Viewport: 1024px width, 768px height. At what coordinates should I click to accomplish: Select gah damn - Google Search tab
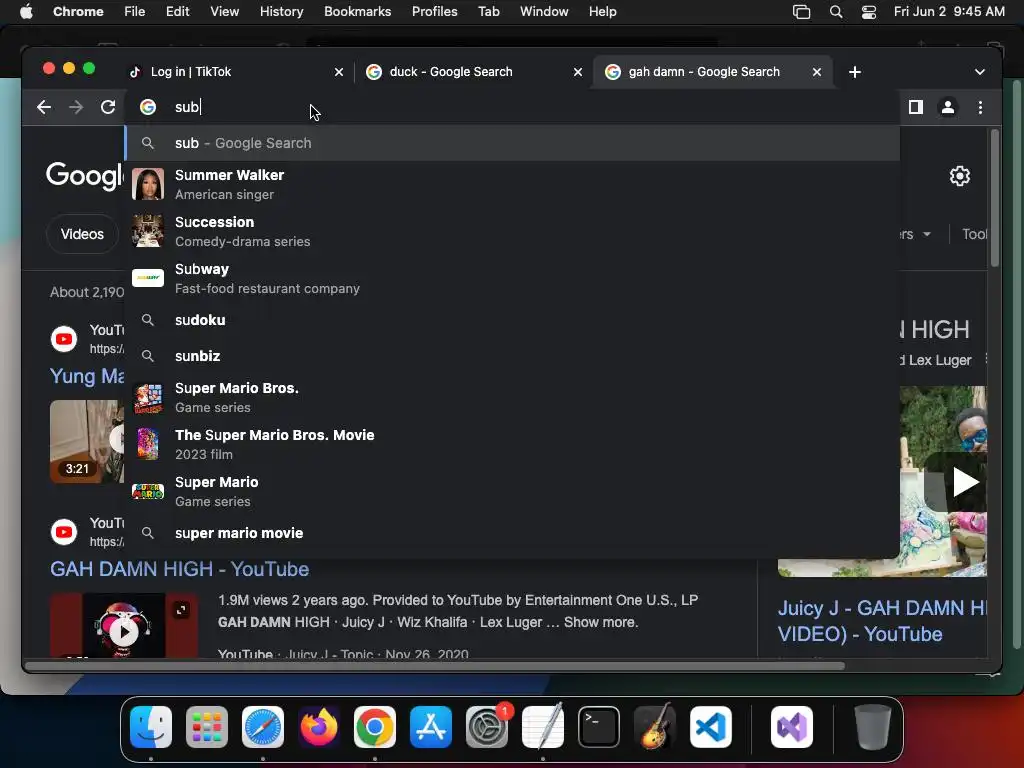coord(712,72)
